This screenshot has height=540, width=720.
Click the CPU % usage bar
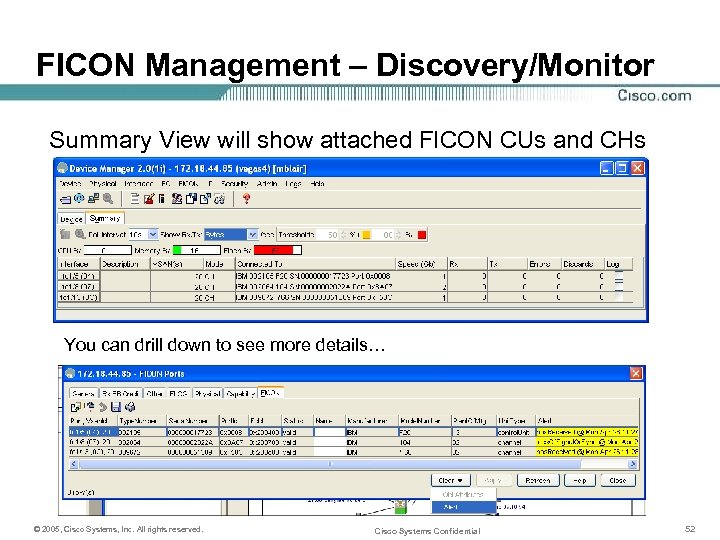coord(107,250)
